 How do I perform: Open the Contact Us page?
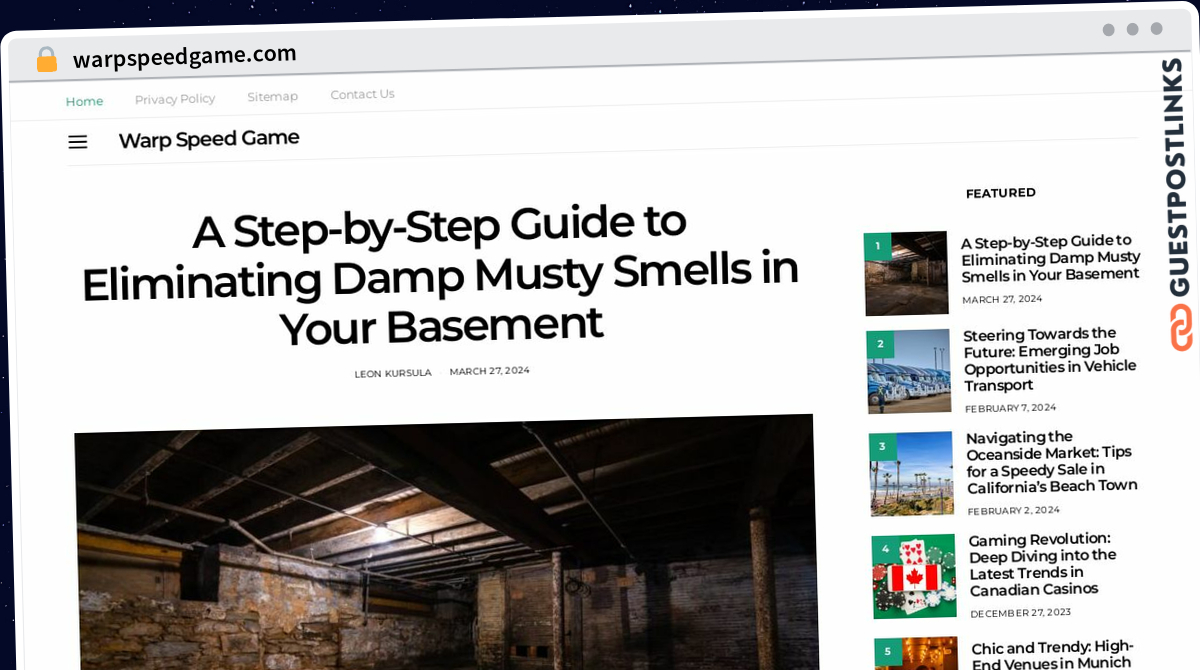click(x=362, y=94)
